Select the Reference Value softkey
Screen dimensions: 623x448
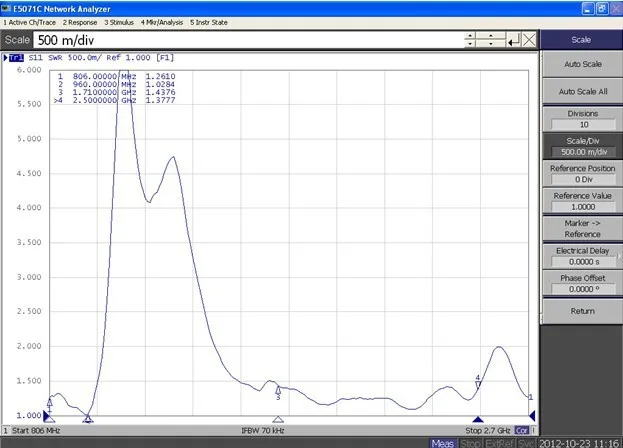pos(582,201)
